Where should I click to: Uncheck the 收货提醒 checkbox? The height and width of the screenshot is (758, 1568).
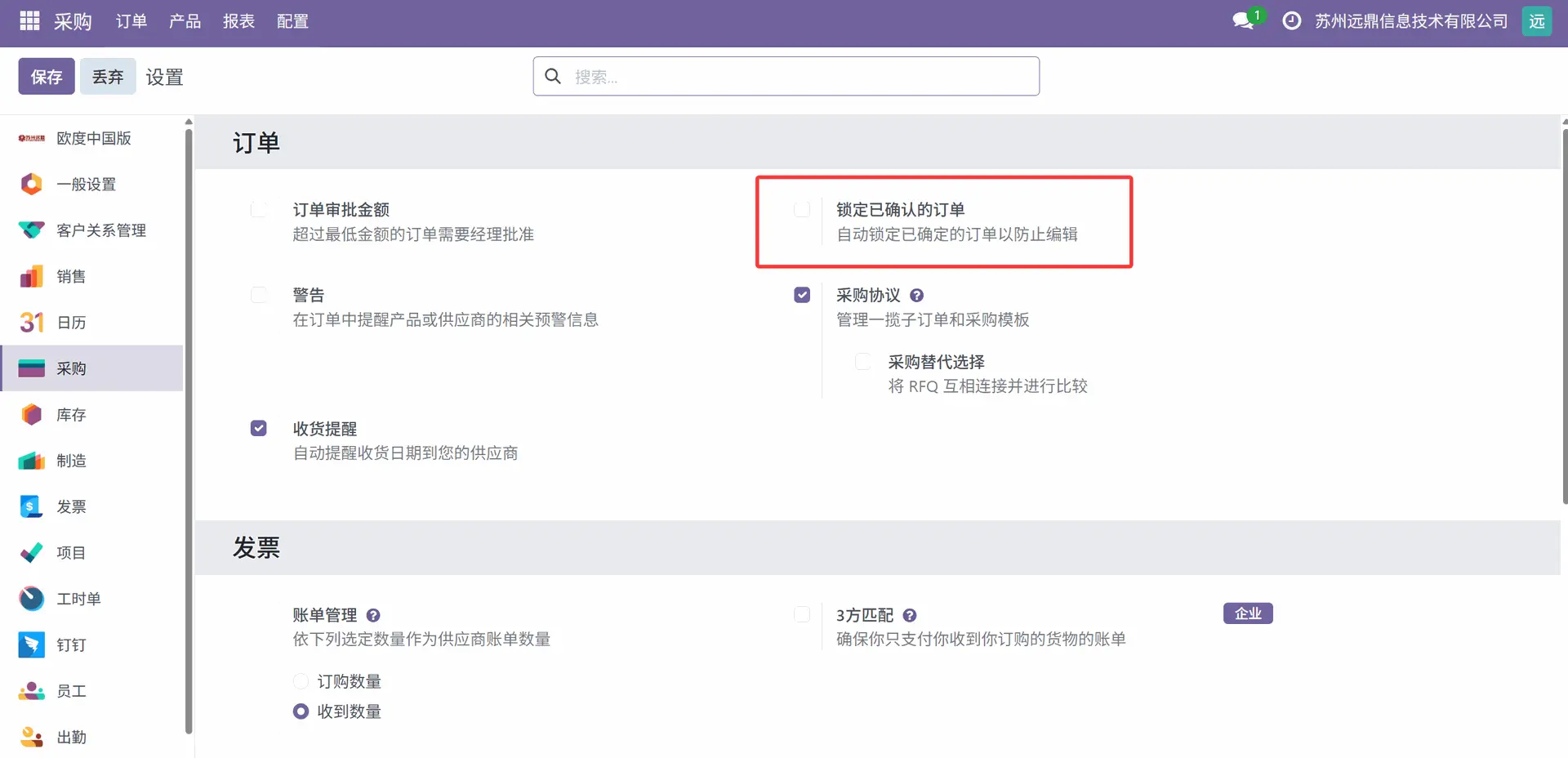[x=259, y=429]
